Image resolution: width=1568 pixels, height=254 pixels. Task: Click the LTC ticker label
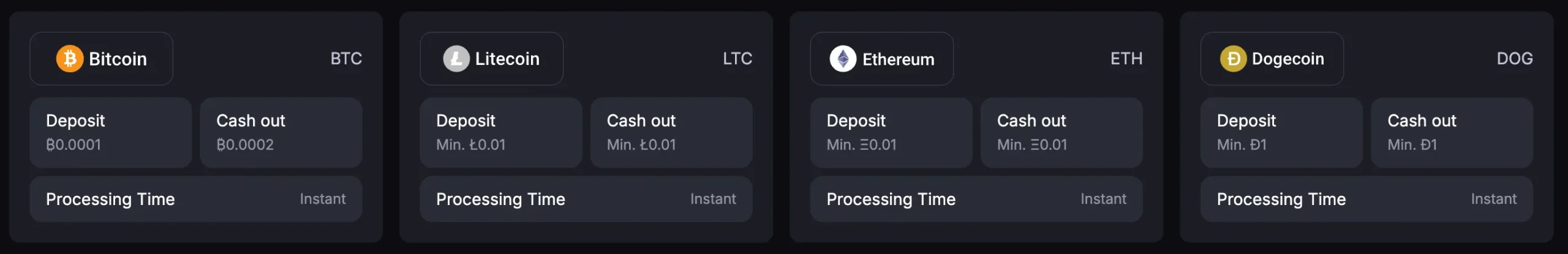[737, 59]
